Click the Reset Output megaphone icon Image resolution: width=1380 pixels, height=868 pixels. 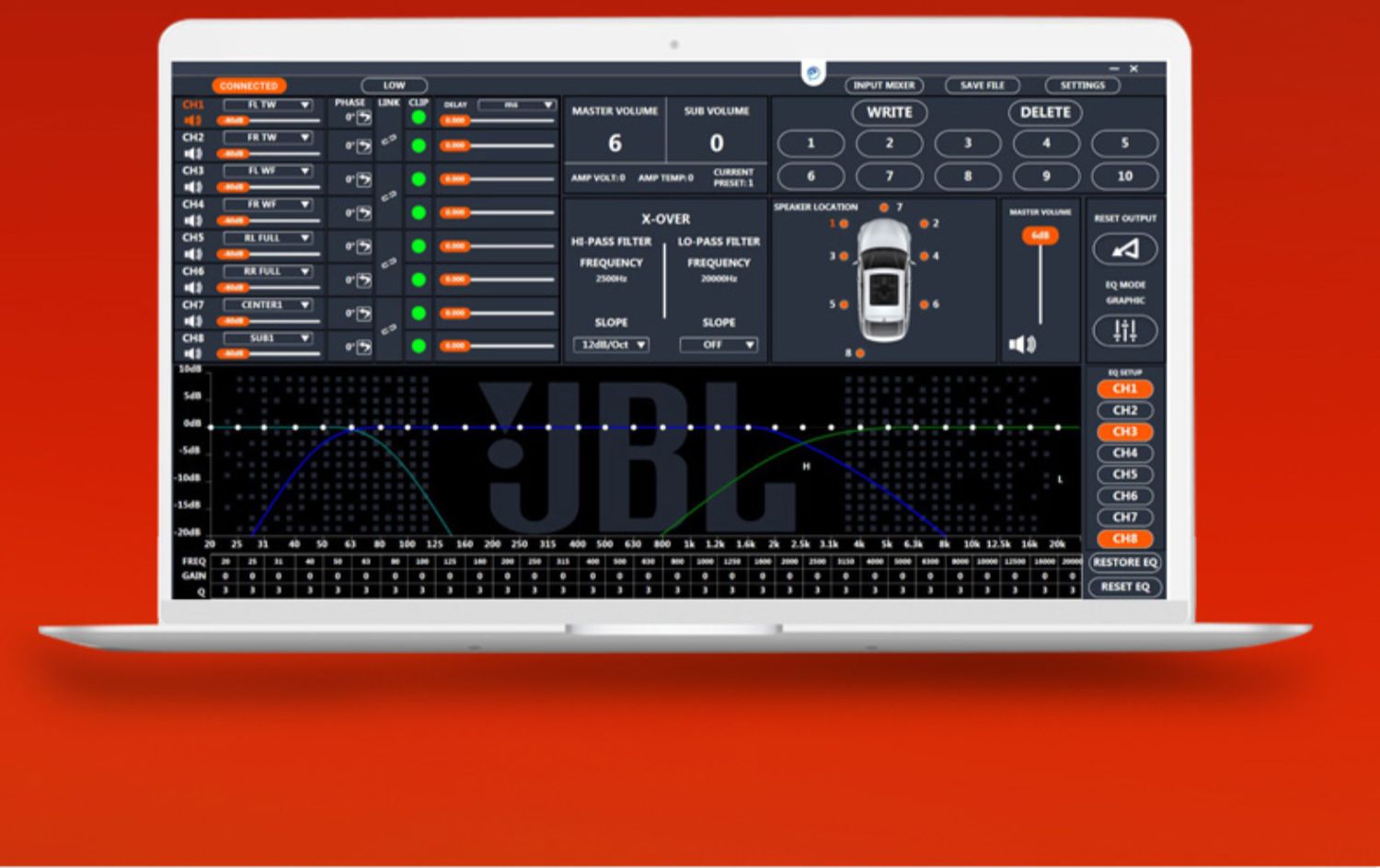(x=1125, y=249)
